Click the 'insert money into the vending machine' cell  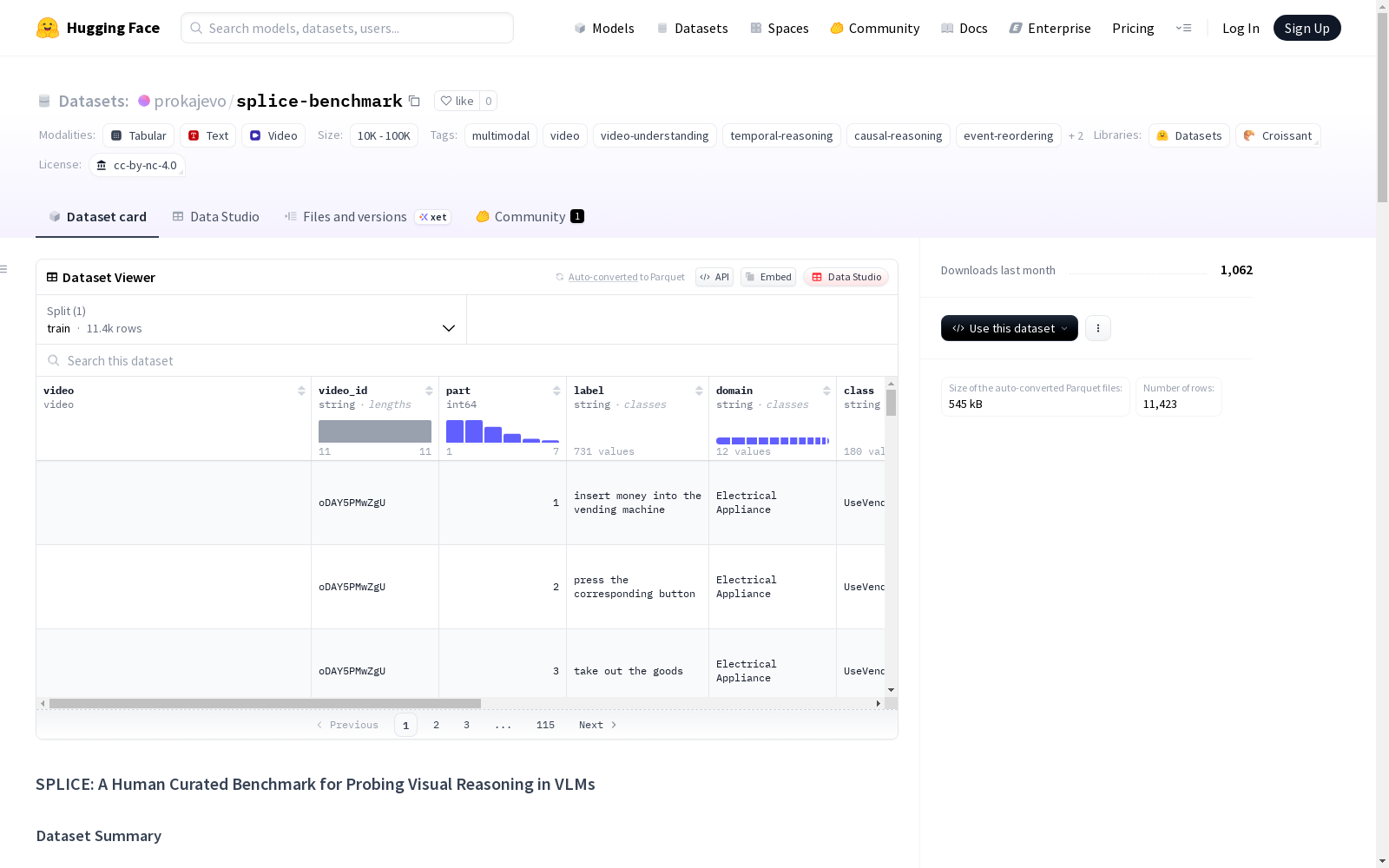[x=637, y=503]
